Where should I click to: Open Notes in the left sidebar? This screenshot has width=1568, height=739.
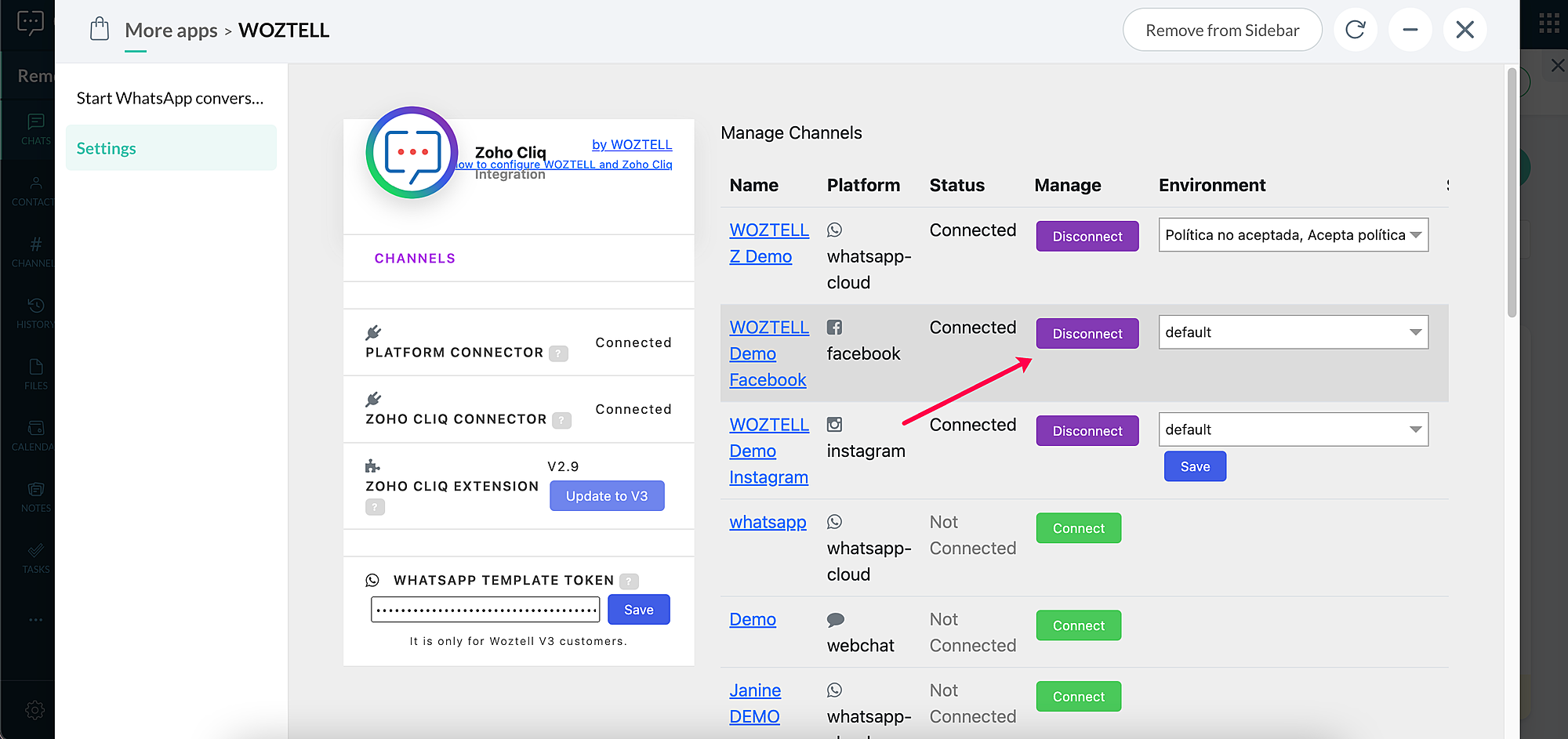[x=35, y=497]
